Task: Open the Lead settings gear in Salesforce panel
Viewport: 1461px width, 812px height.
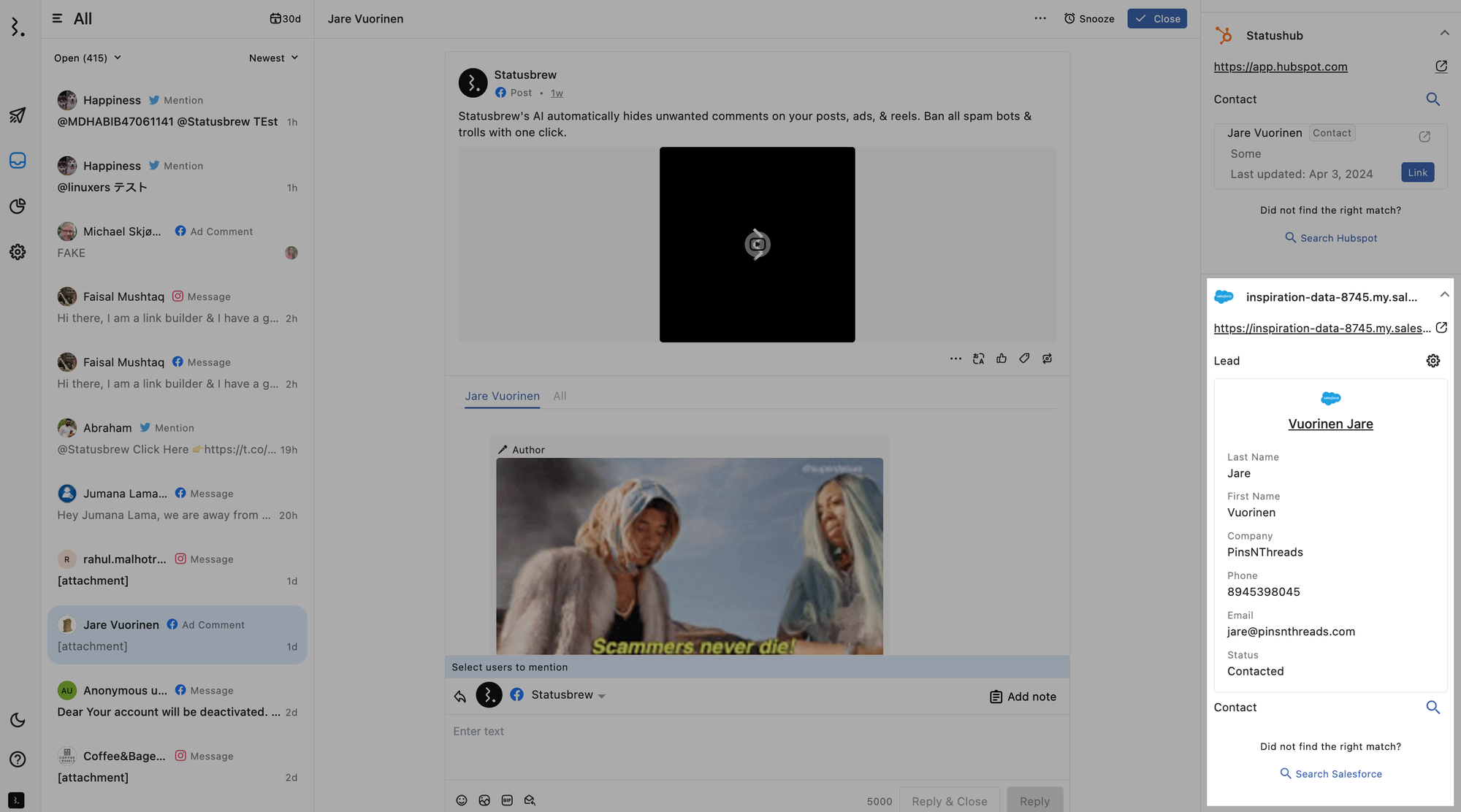Action: click(1433, 360)
